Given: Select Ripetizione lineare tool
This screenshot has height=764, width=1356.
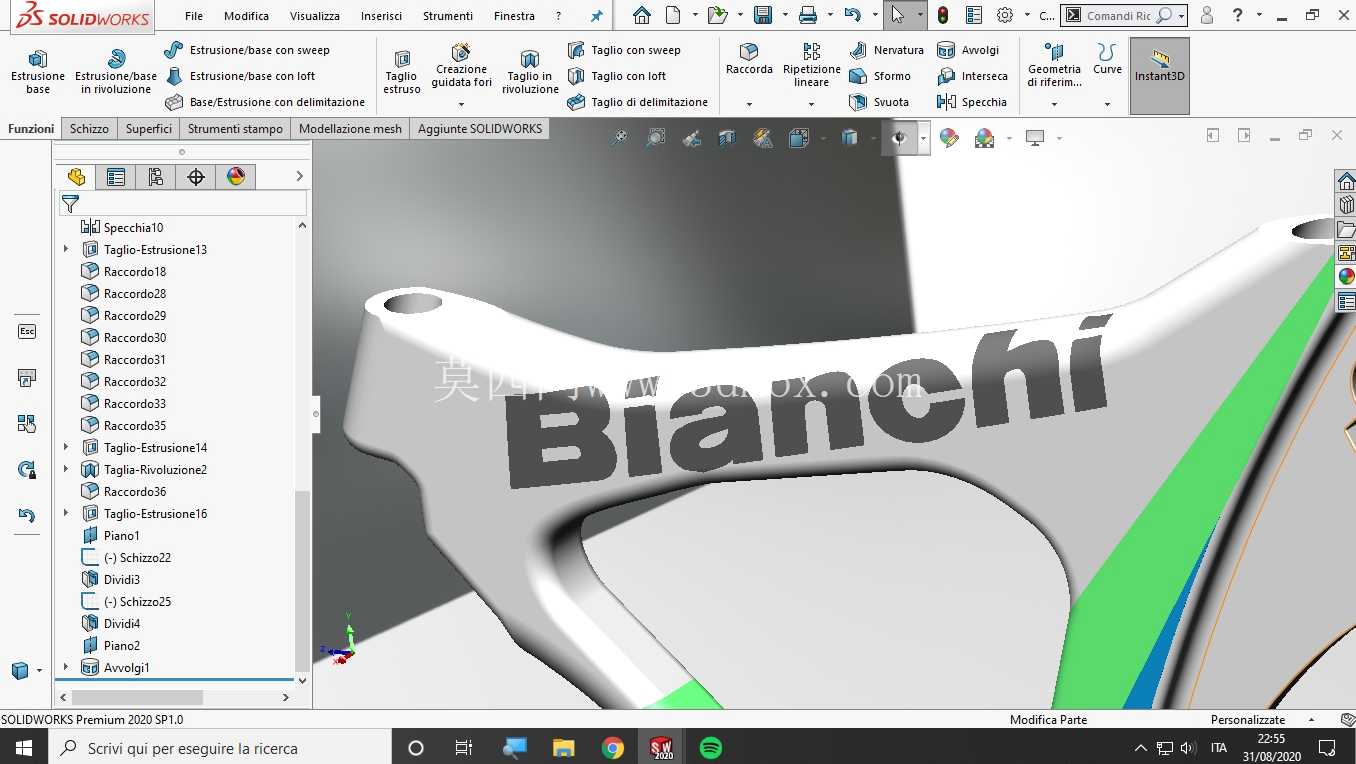Looking at the screenshot, I should 812,66.
